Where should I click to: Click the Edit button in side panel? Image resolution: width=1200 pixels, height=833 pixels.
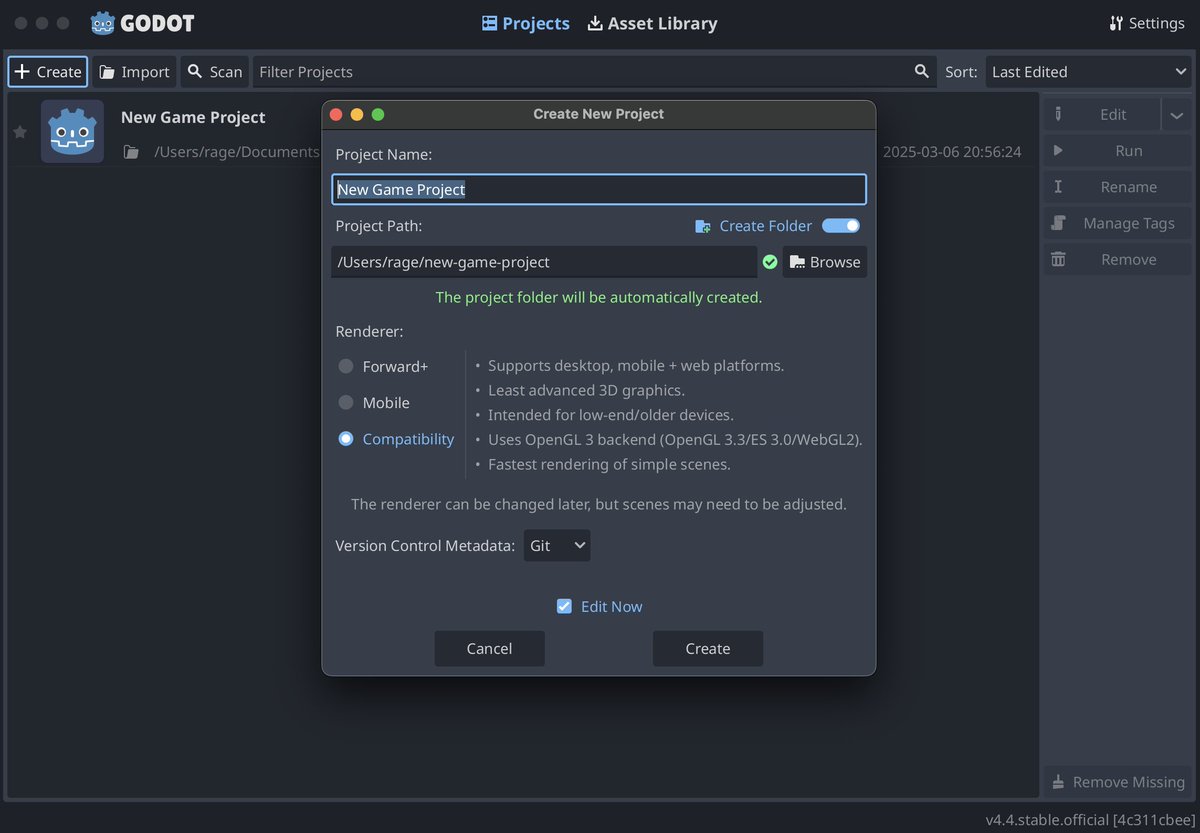pos(1101,114)
